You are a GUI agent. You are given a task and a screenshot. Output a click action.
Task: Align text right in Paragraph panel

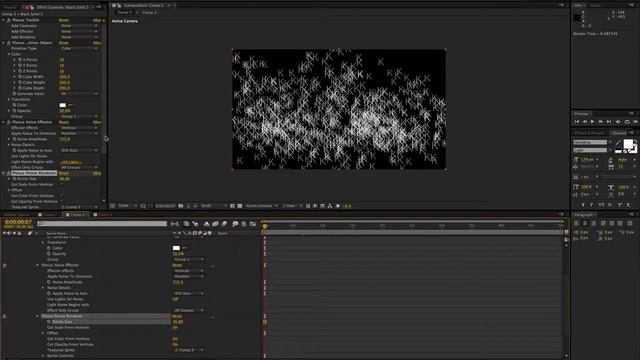[594, 223]
